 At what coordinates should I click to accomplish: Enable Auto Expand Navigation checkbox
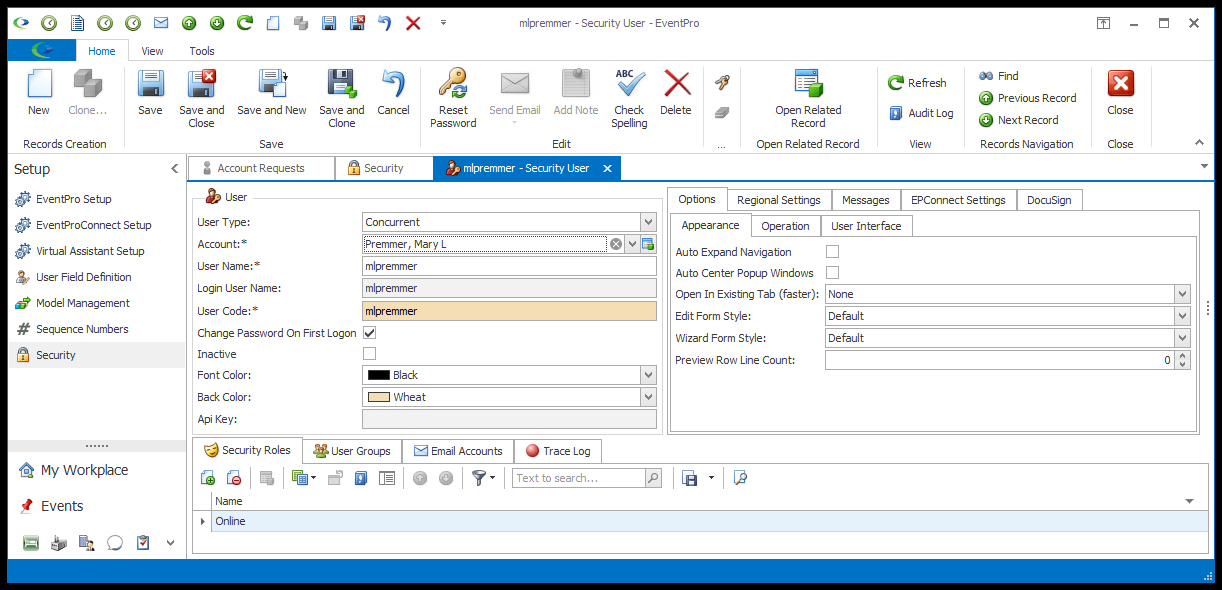click(x=832, y=252)
